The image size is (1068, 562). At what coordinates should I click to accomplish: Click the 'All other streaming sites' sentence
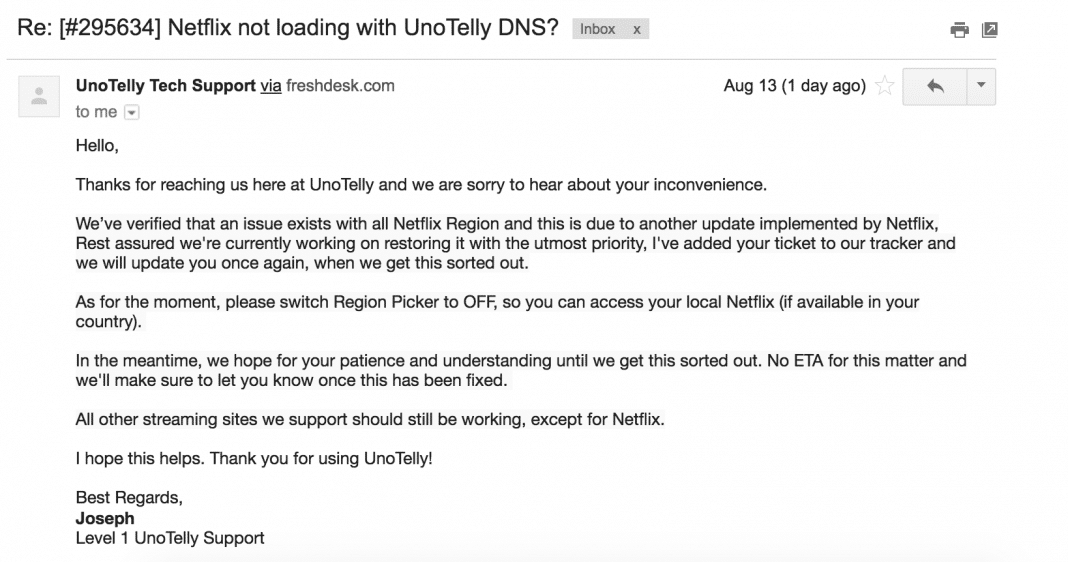[x=370, y=420]
